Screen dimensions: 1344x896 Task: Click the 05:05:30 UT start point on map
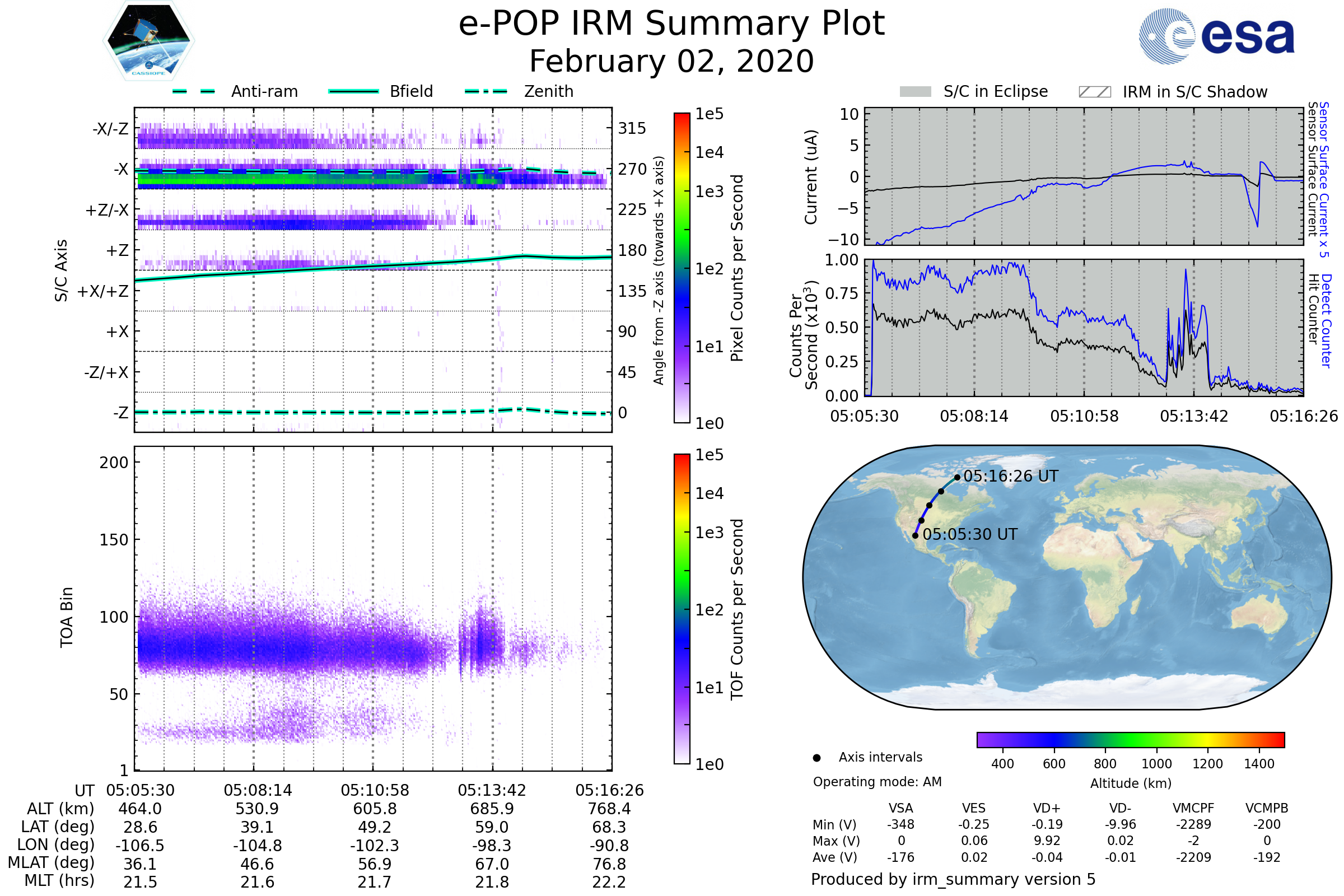(915, 535)
